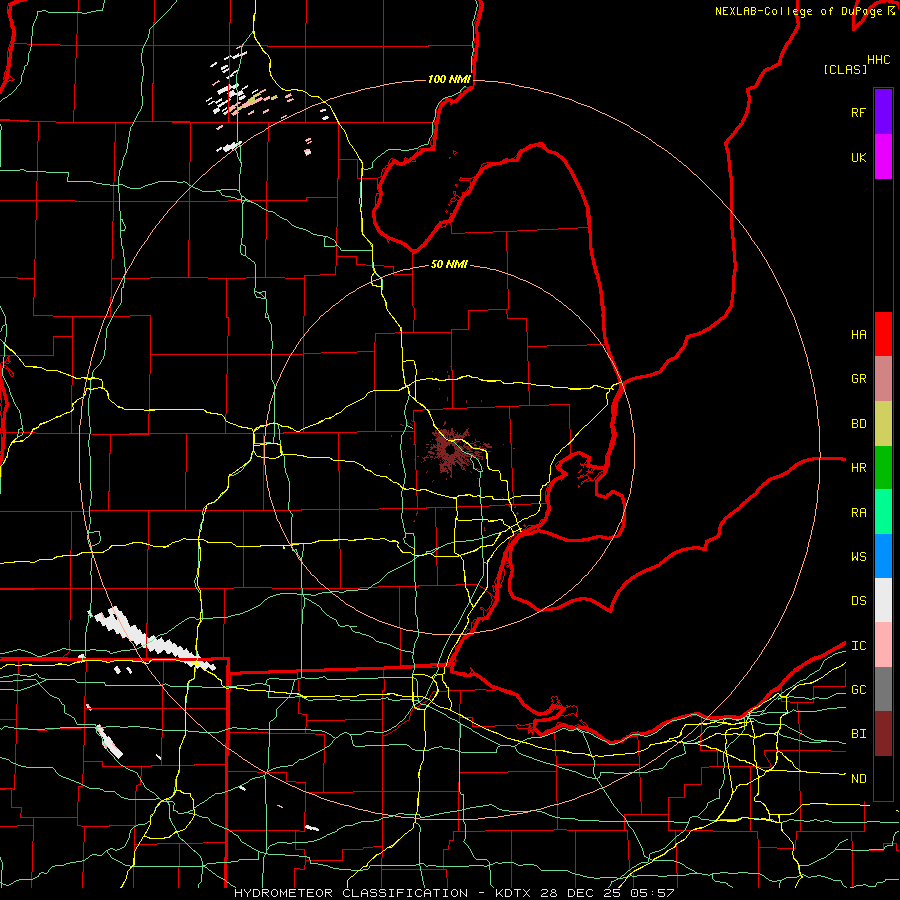900x900 pixels.
Task: Click the "IC" legend label
Action: pos(858,646)
